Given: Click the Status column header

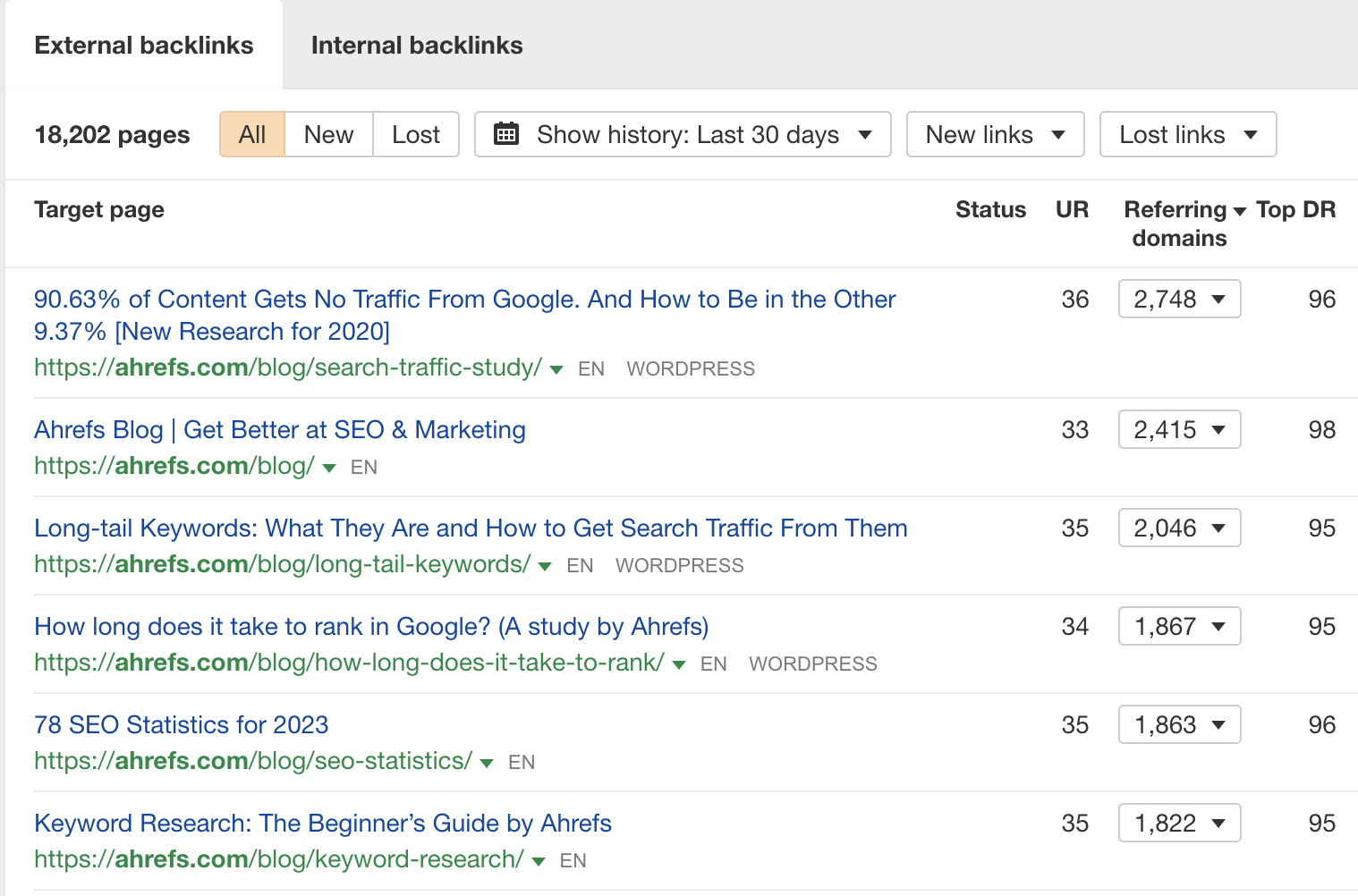Looking at the screenshot, I should coord(990,210).
